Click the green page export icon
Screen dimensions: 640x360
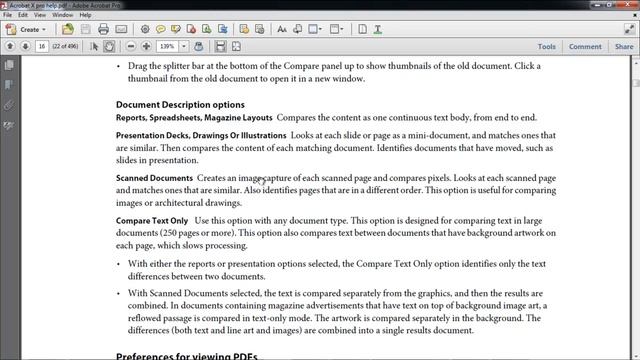(207, 29)
